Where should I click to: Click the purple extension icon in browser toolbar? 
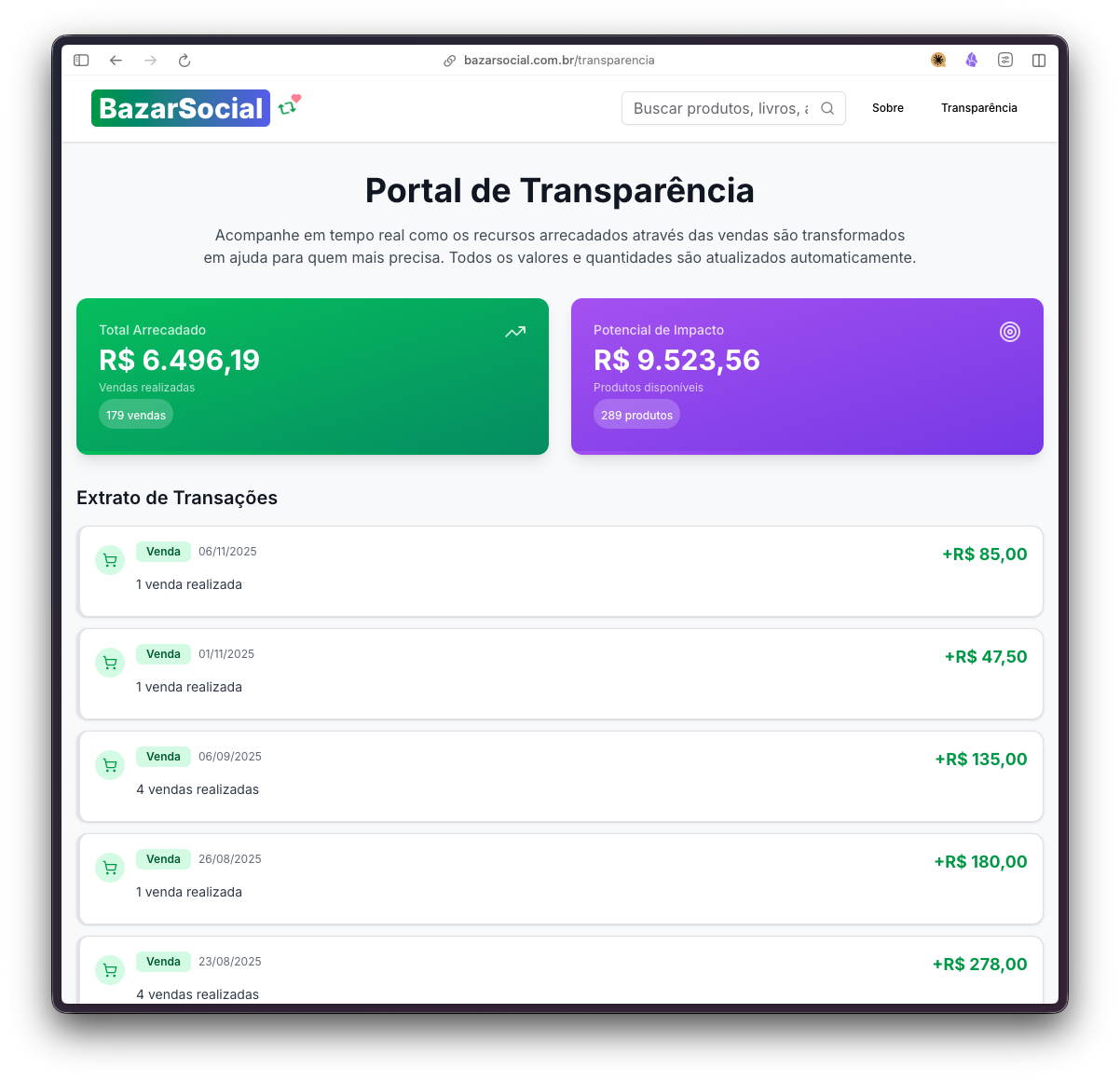[x=971, y=60]
